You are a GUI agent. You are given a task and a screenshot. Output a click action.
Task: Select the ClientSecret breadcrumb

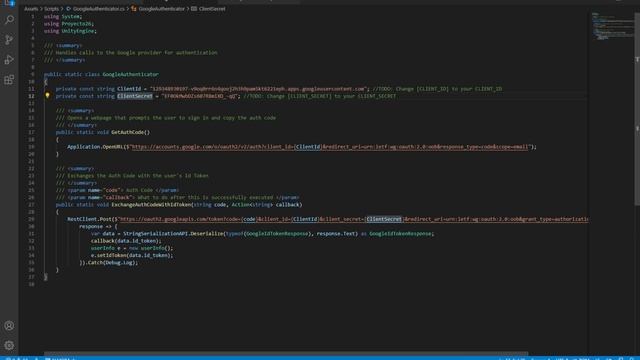(208, 9)
